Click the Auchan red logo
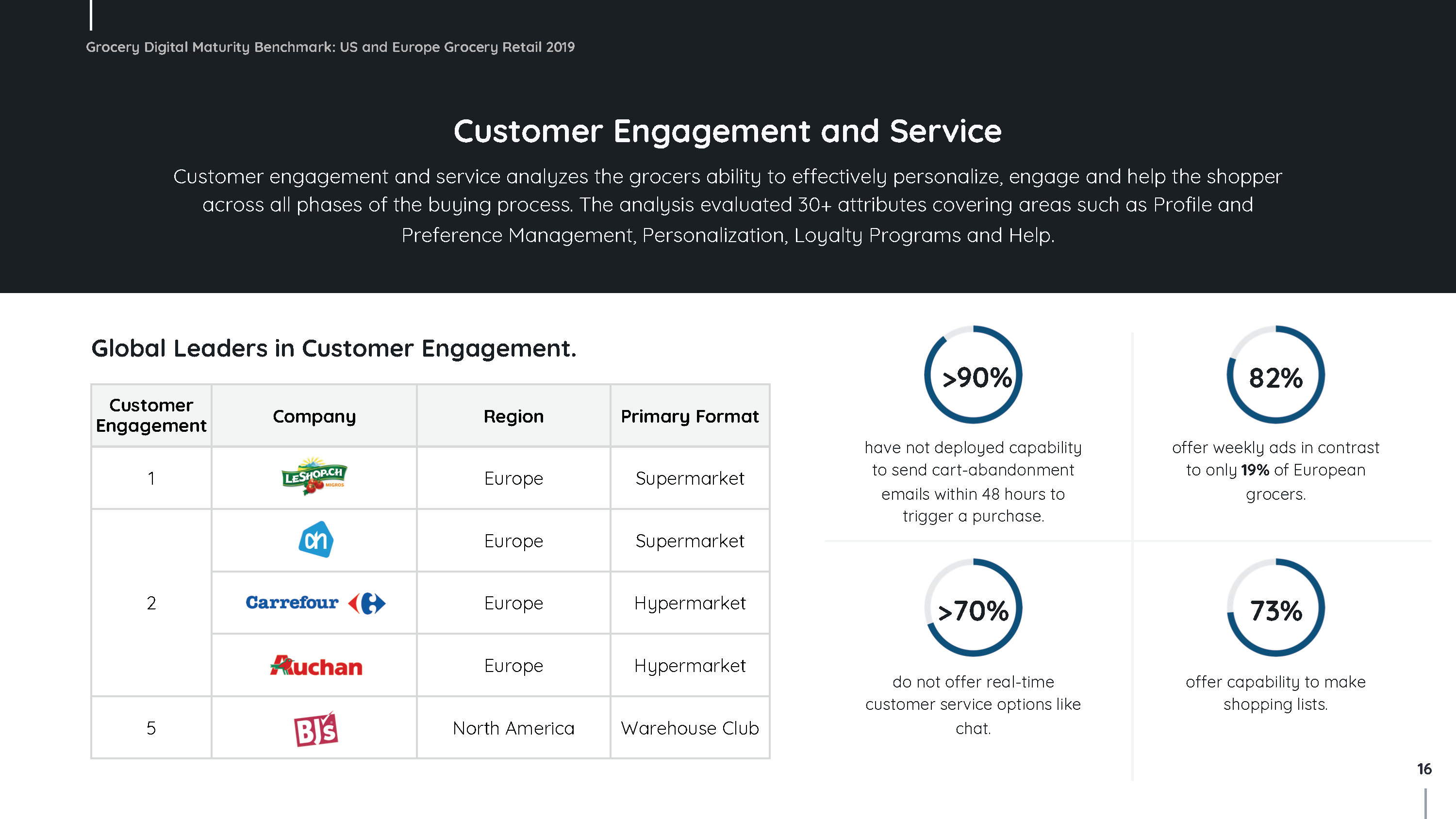The width and height of the screenshot is (1456, 819). pos(315,665)
